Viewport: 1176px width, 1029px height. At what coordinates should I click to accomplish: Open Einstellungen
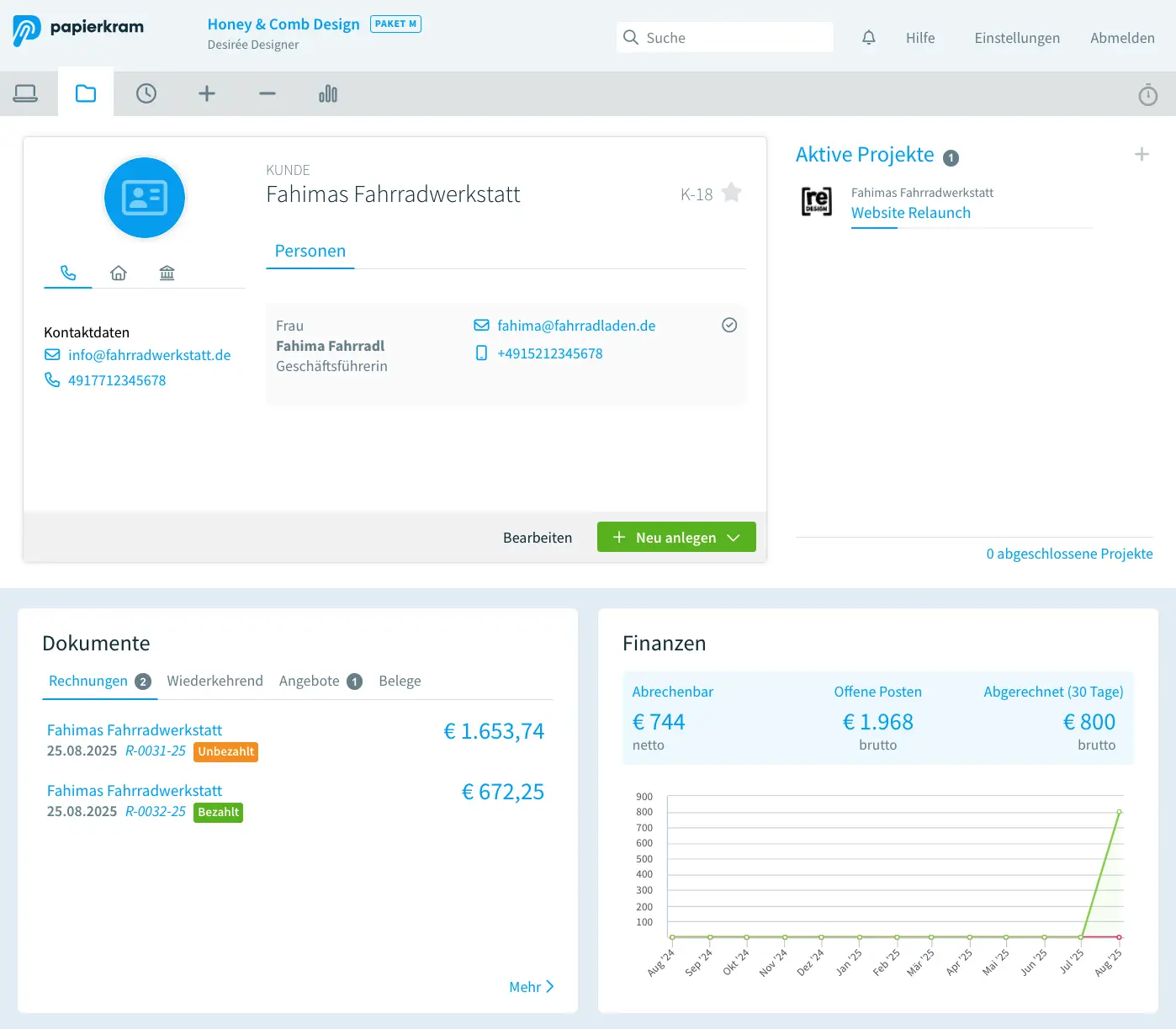point(1017,38)
